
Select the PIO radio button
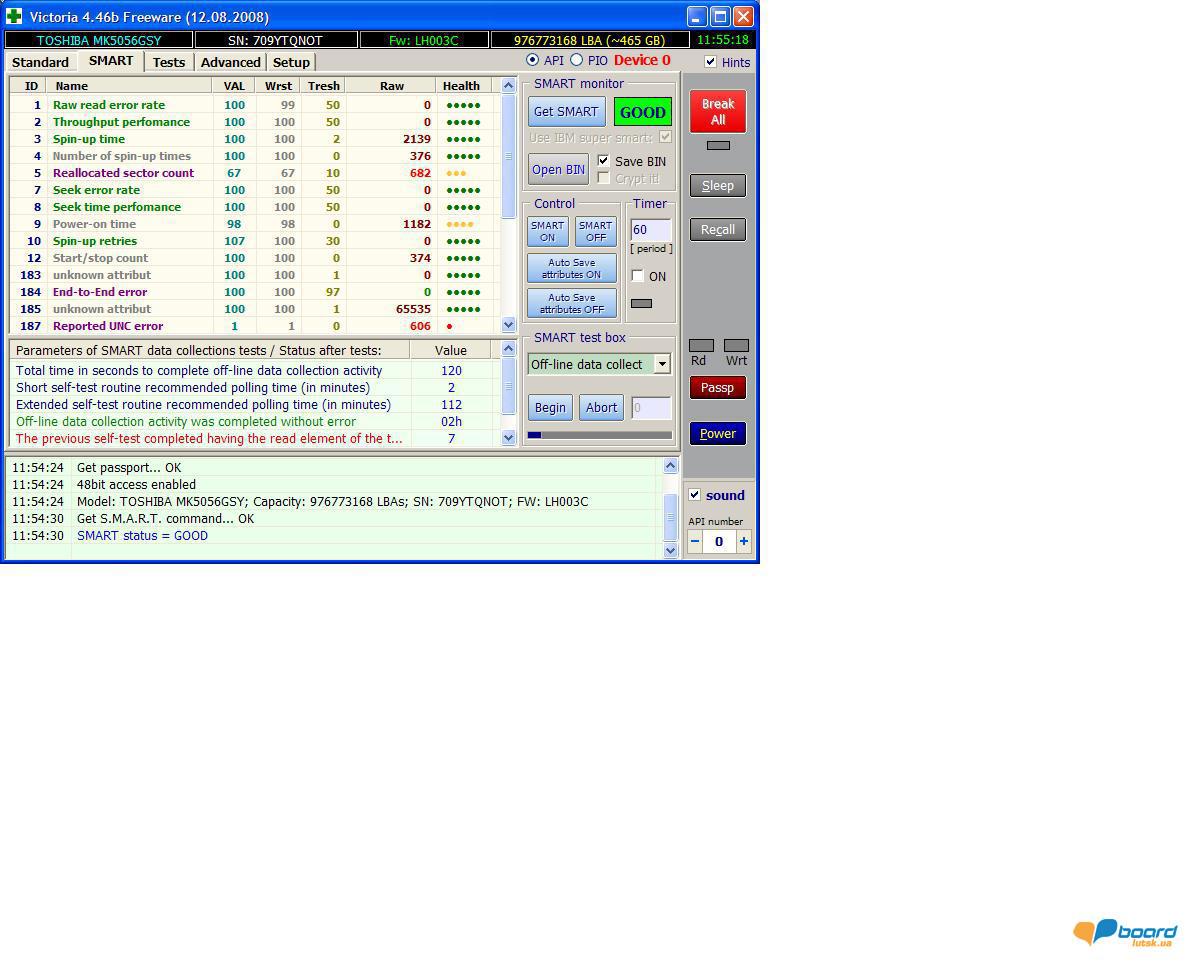point(576,61)
